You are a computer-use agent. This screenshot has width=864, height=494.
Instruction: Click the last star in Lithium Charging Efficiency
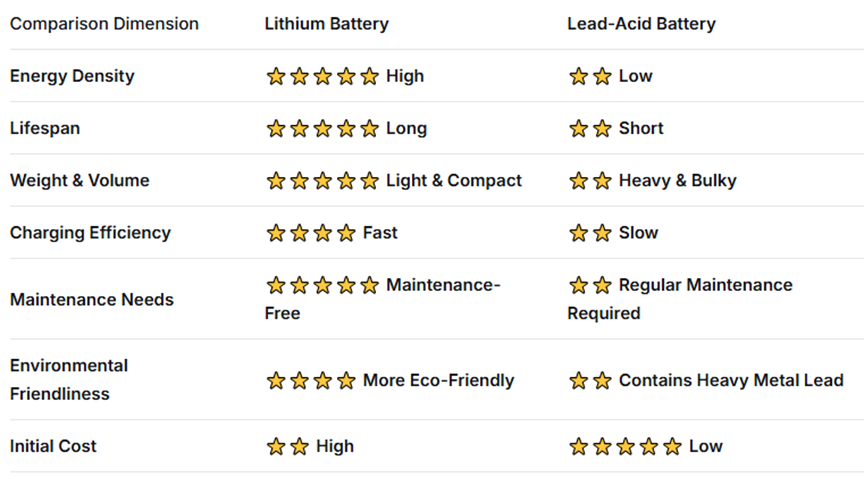(x=346, y=233)
